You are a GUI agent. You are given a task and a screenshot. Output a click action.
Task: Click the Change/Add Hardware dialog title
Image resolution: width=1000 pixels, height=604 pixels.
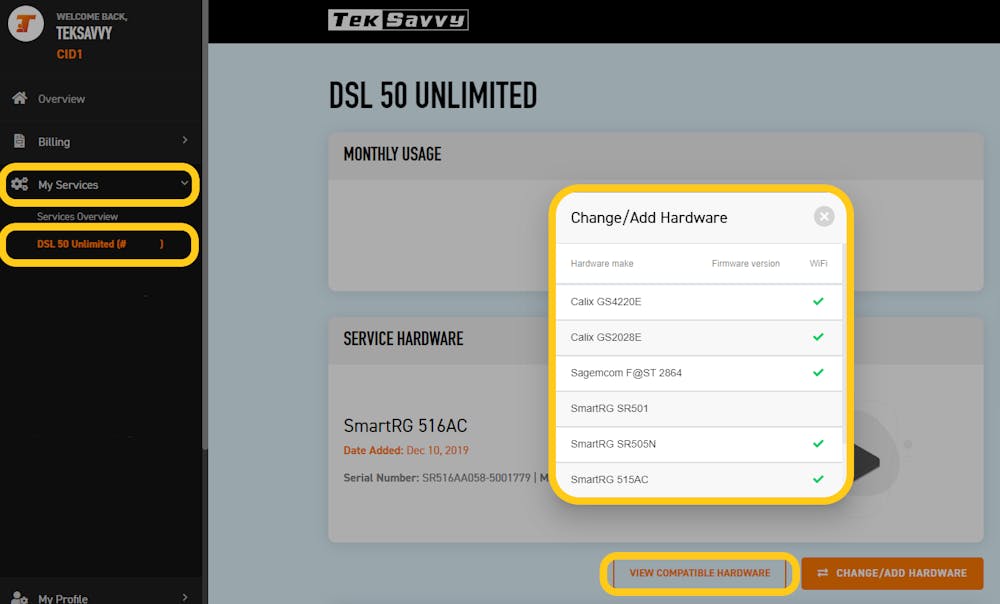coord(649,218)
